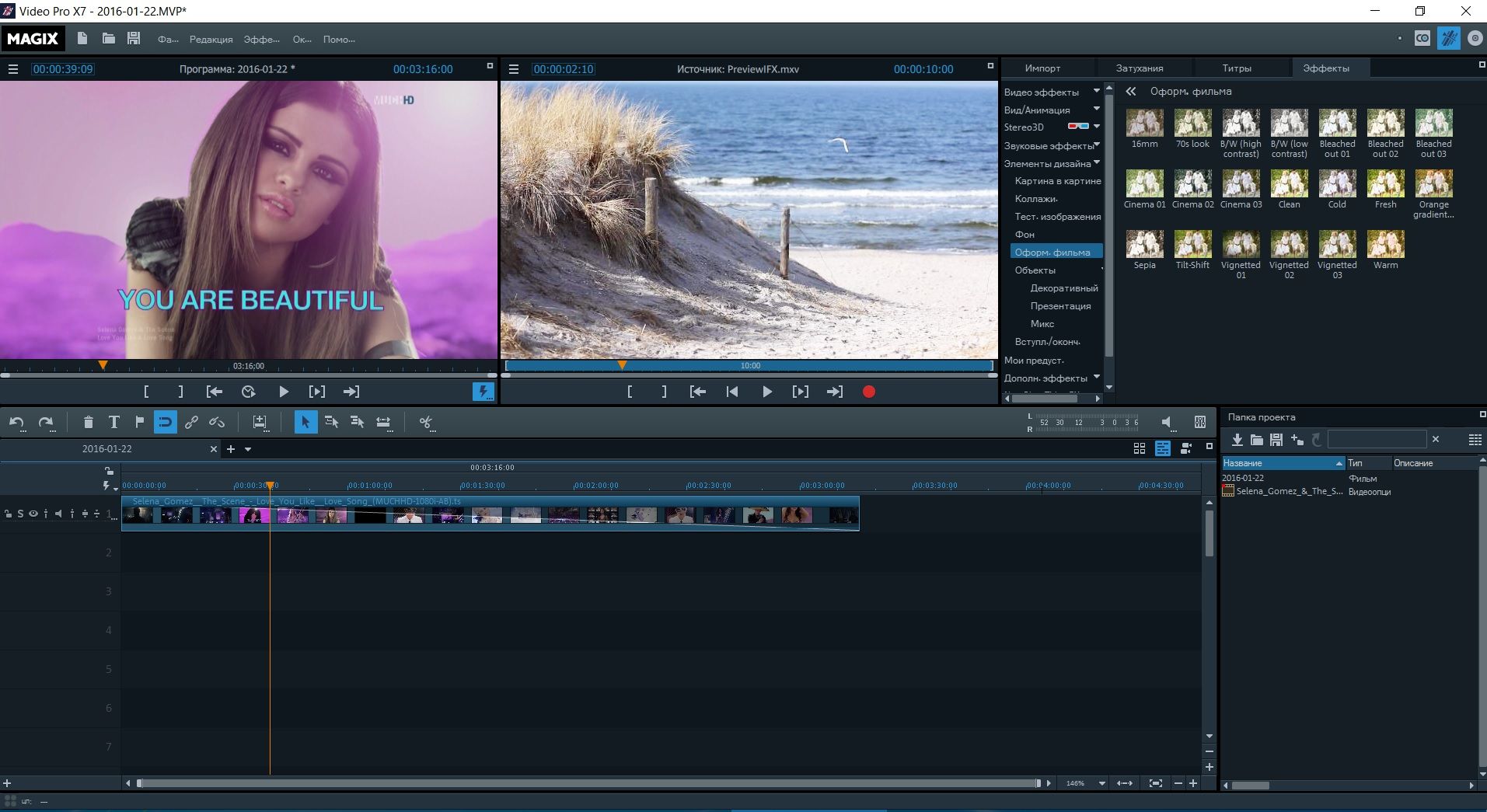Image resolution: width=1487 pixels, height=812 pixels.
Task: Switch to the Затухания tab
Action: tap(1140, 68)
